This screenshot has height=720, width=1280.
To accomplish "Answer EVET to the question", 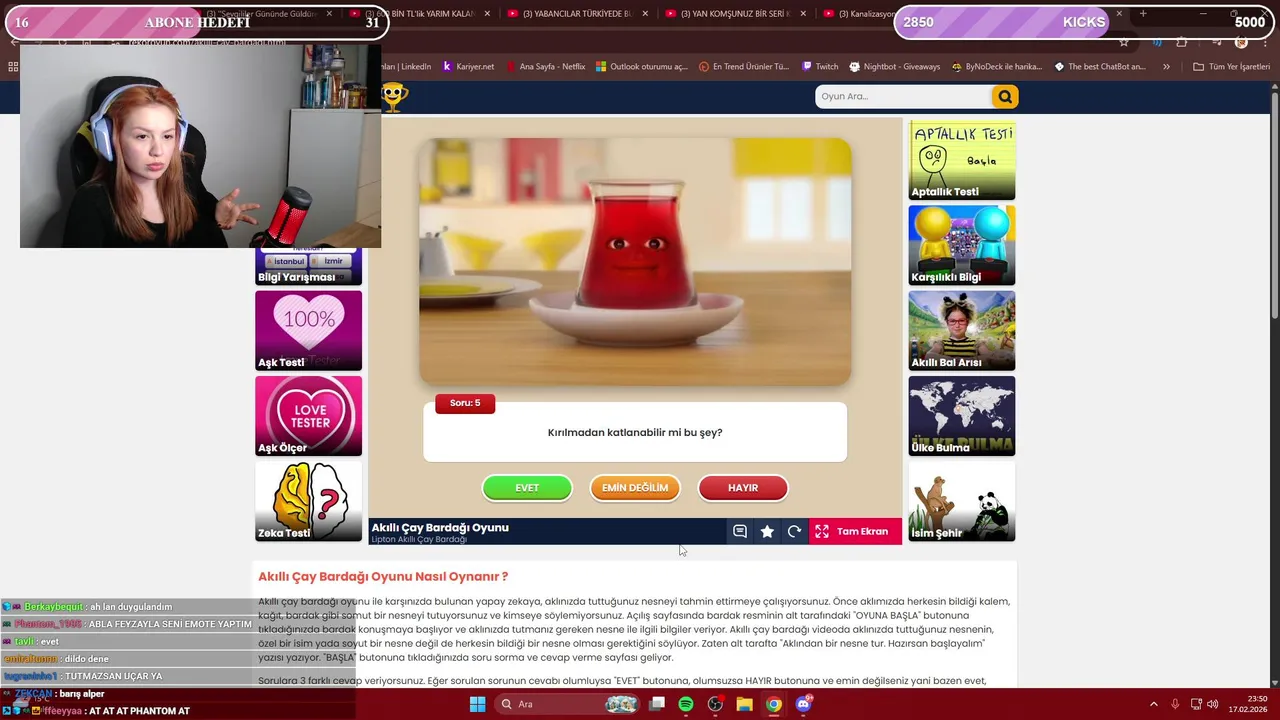I will pyautogui.click(x=527, y=488).
